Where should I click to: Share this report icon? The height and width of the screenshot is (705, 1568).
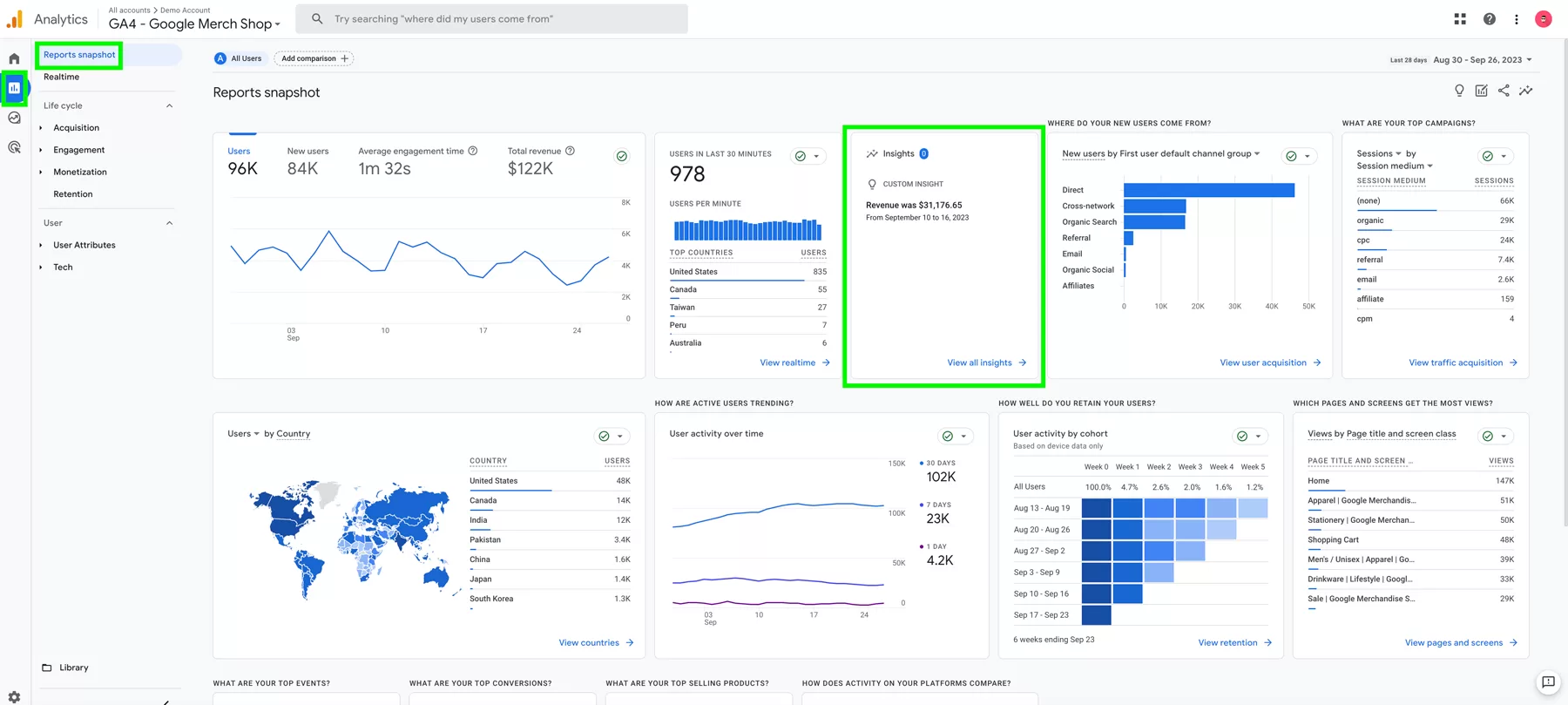[x=1504, y=91]
